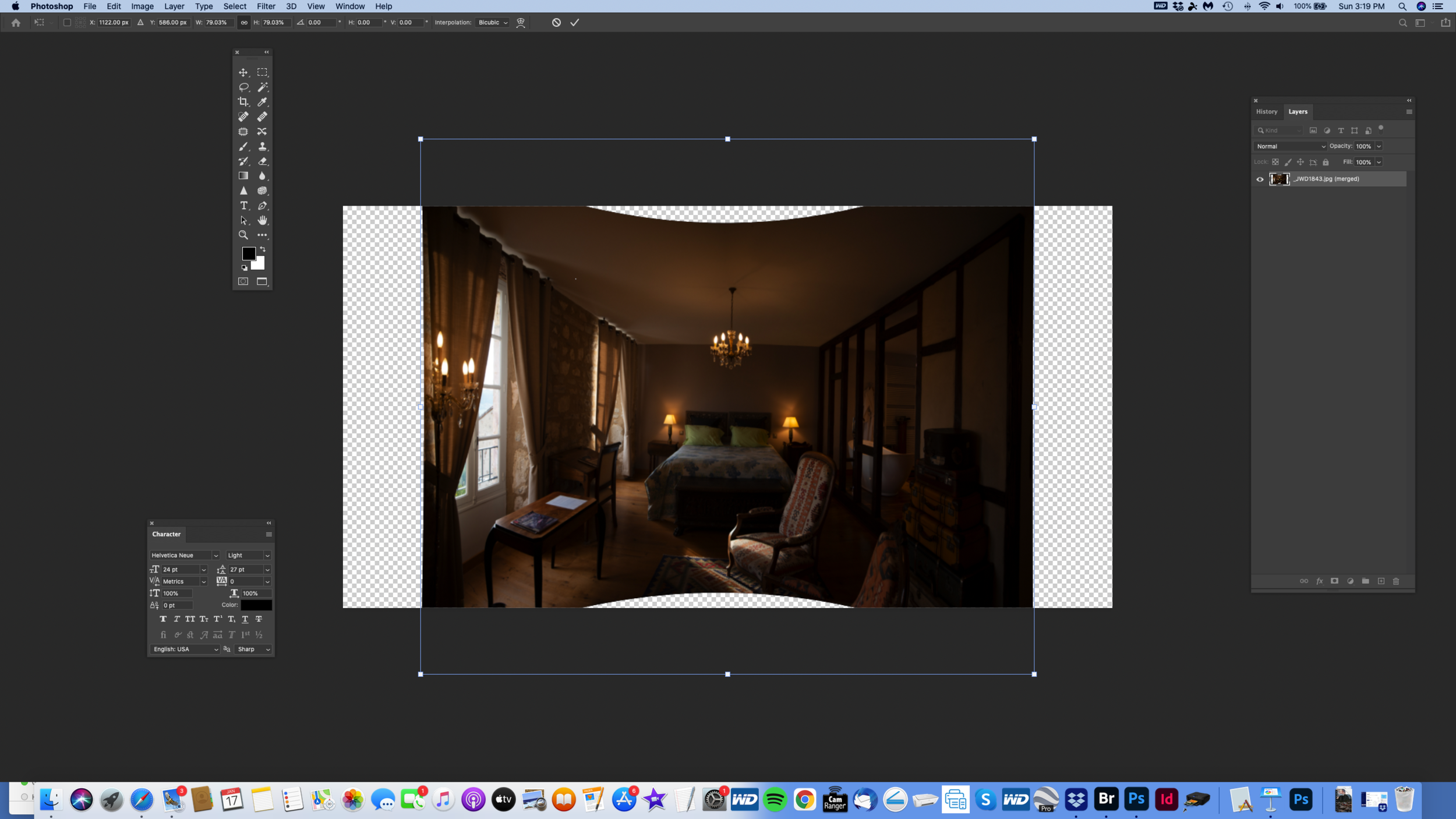Pick the Horizontal Type tool

tap(243, 206)
